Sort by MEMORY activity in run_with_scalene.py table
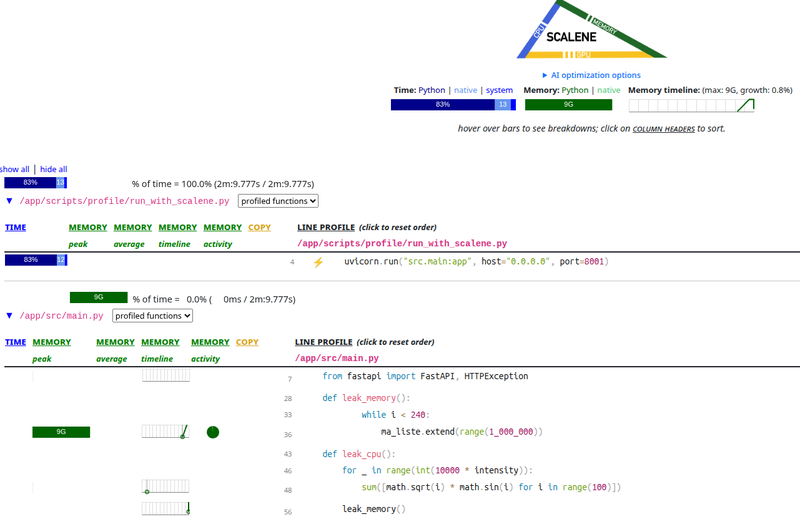The width and height of the screenshot is (800, 517). click(x=222, y=228)
